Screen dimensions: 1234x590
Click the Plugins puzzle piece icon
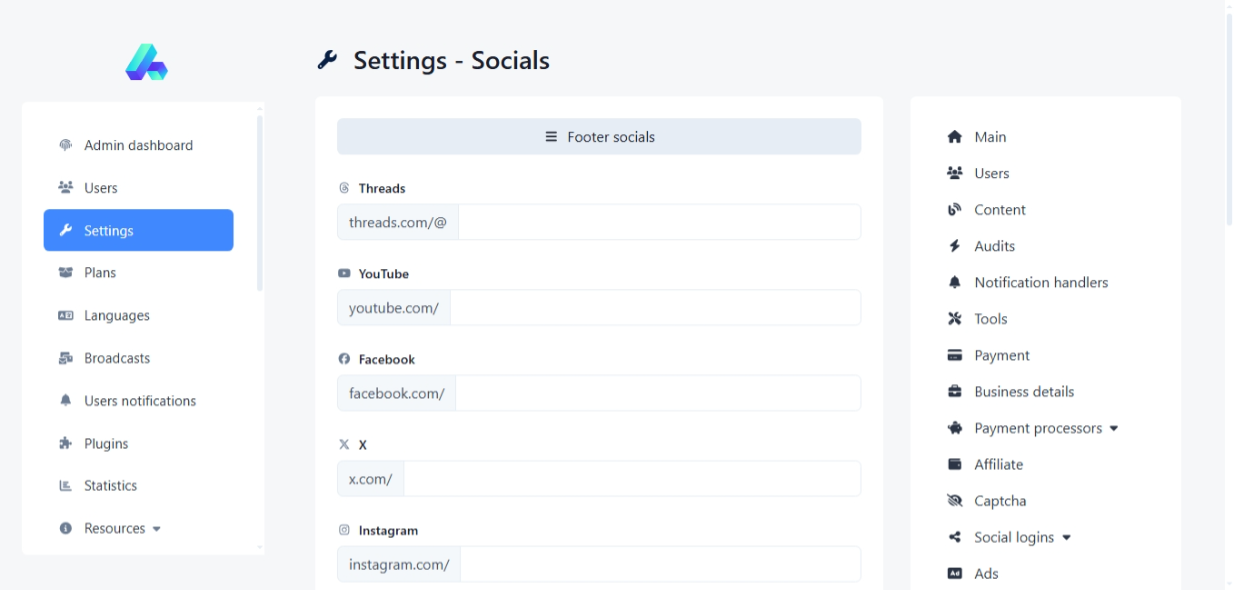click(x=66, y=443)
